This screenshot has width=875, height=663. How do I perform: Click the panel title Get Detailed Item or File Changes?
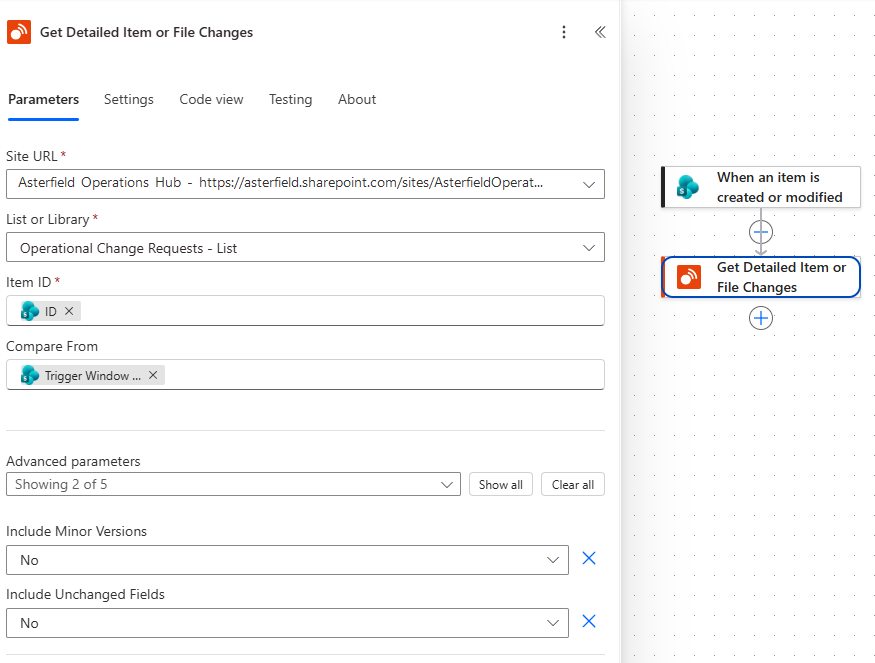[x=146, y=32]
